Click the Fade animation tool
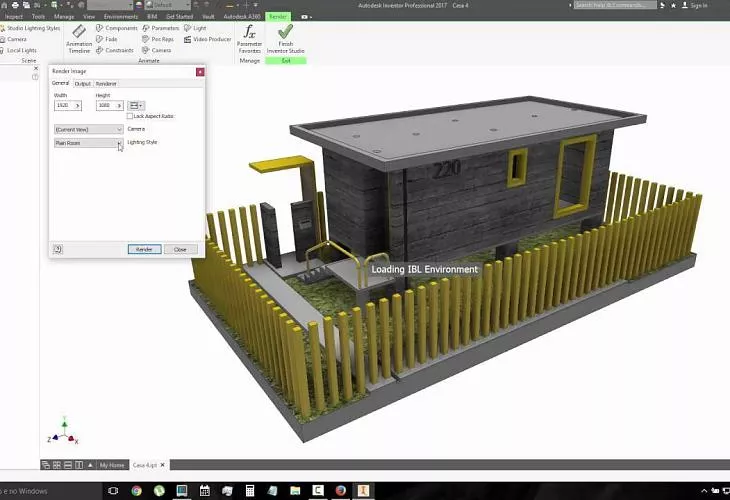This screenshot has height=500, width=730. point(110,39)
